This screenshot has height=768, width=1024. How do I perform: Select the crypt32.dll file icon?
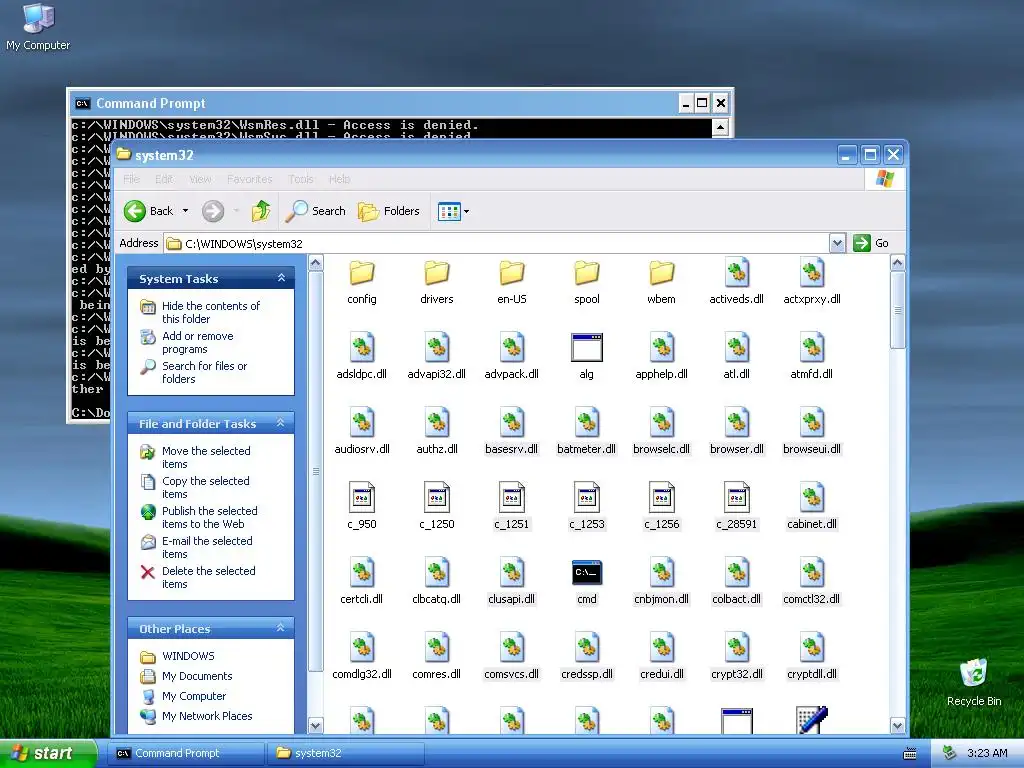point(737,648)
